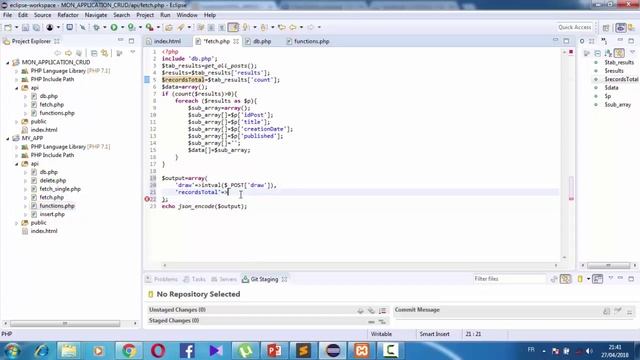The height and width of the screenshot is (360, 640).
Task: Close the fetch.php editor tab
Action: tap(236, 41)
